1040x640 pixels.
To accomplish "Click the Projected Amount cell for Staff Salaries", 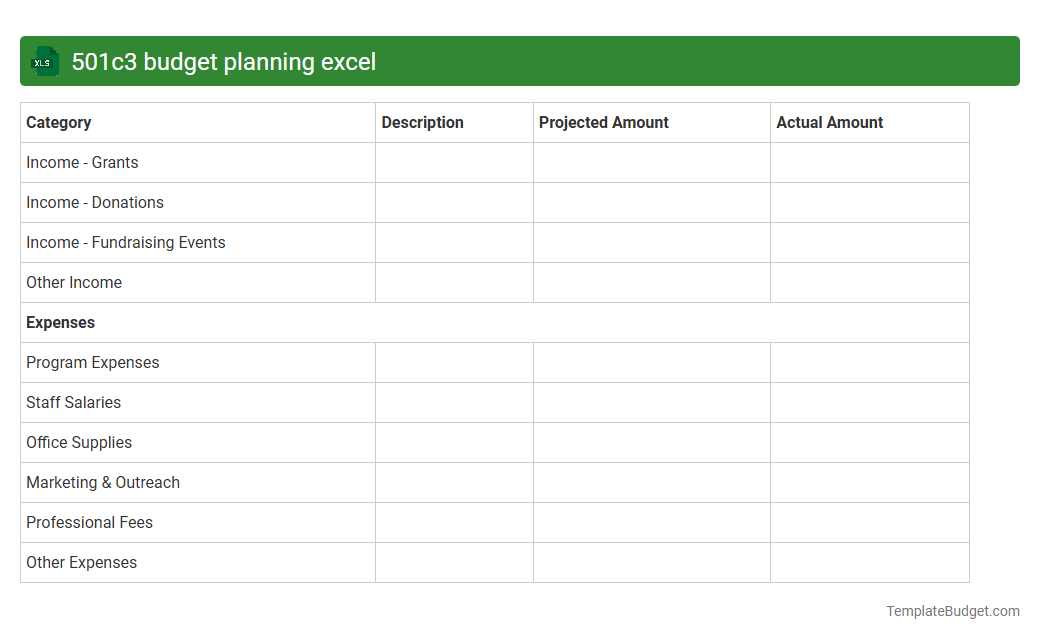I will [651, 402].
